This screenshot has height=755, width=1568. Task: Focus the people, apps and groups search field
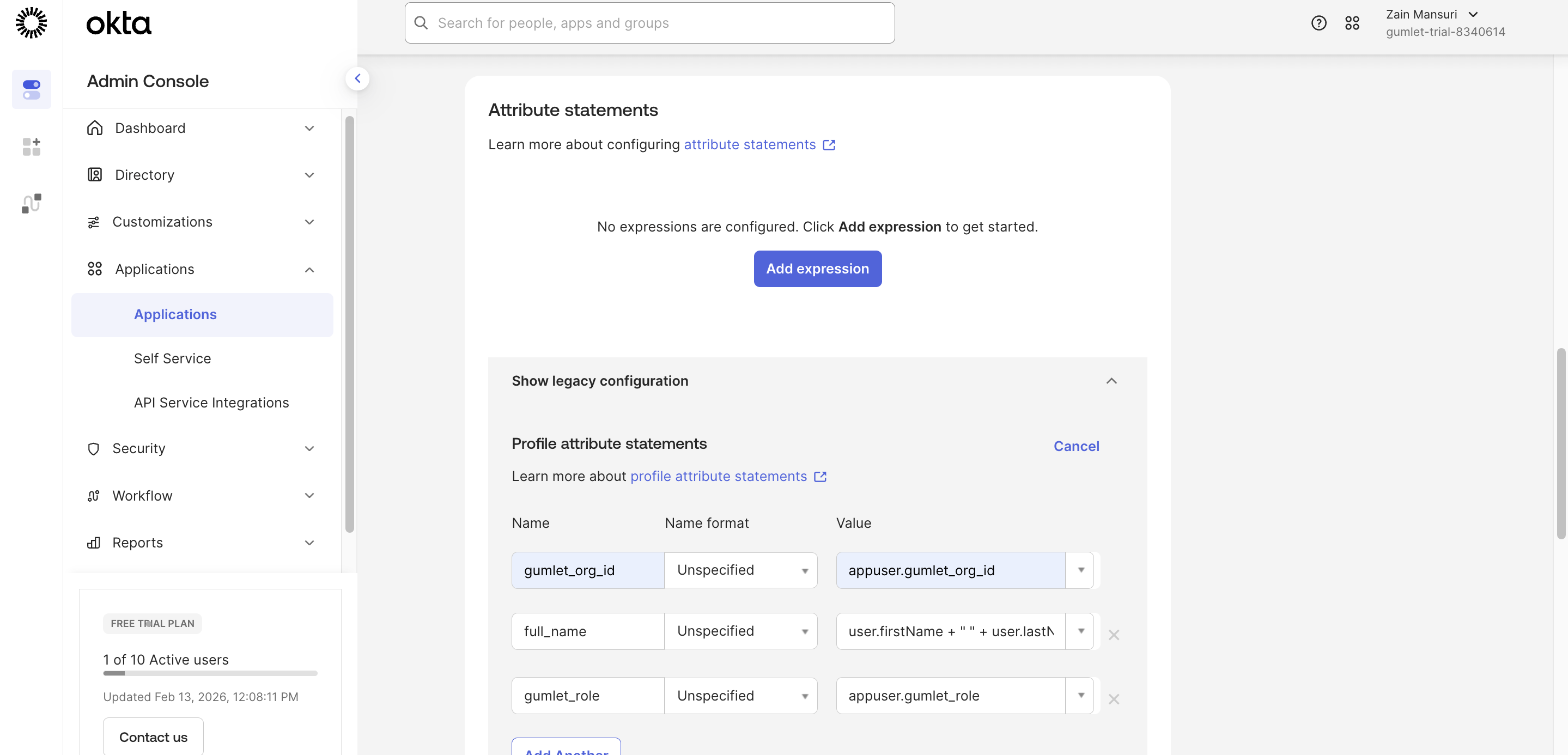tap(649, 23)
